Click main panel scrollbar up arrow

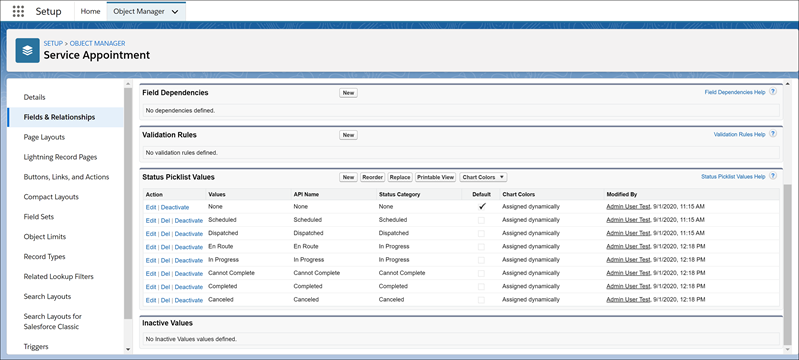point(788,83)
